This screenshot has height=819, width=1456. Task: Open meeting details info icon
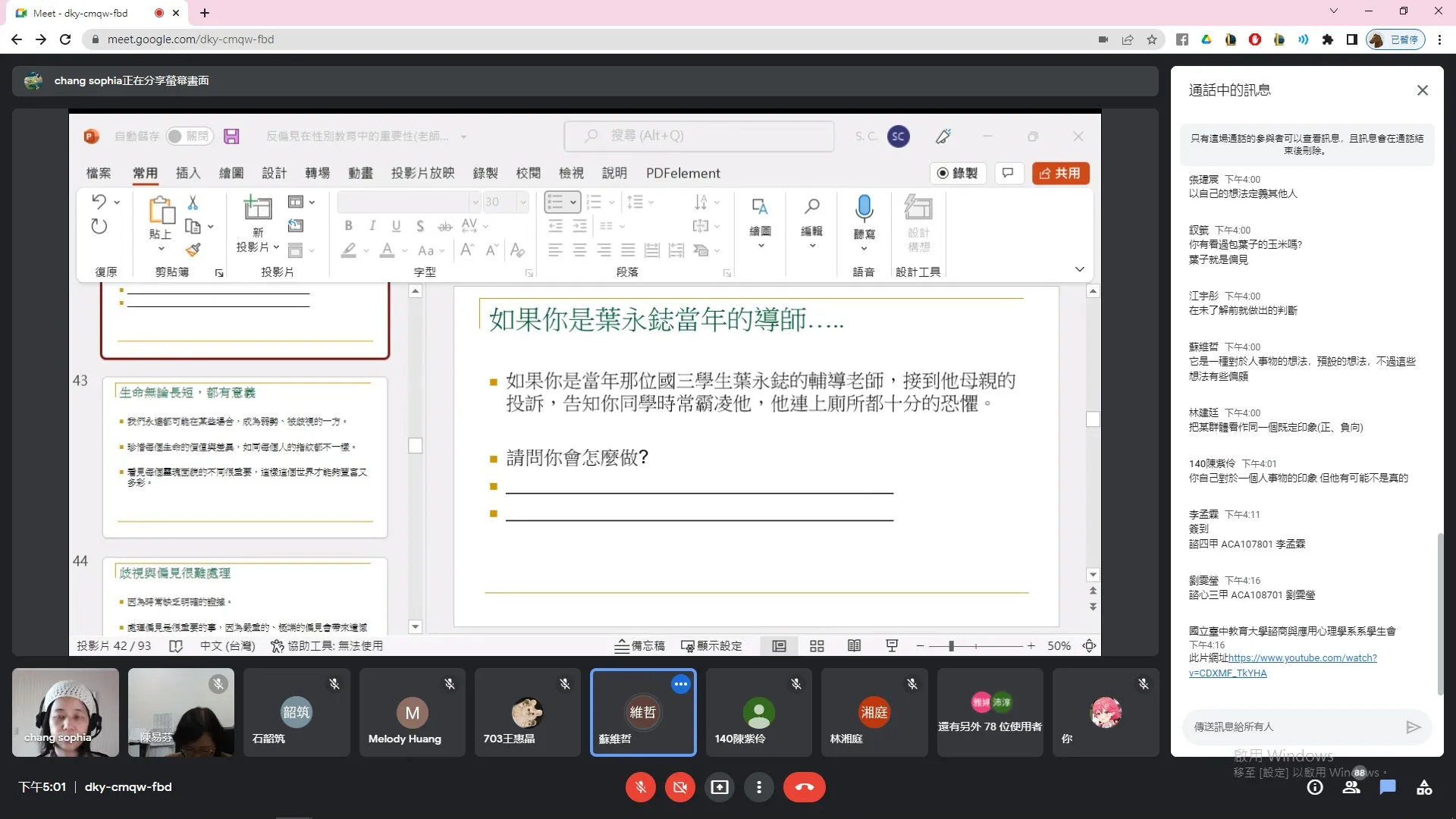(x=1315, y=787)
